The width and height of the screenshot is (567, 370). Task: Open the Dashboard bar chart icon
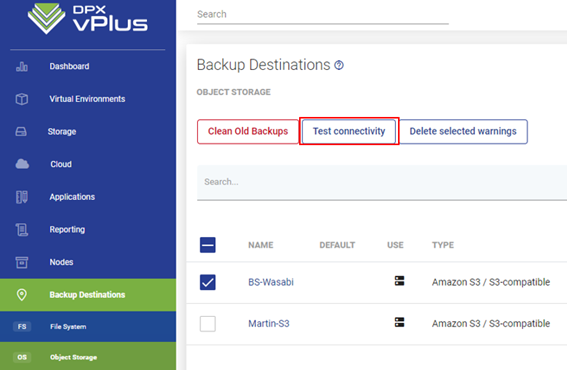tap(22, 67)
